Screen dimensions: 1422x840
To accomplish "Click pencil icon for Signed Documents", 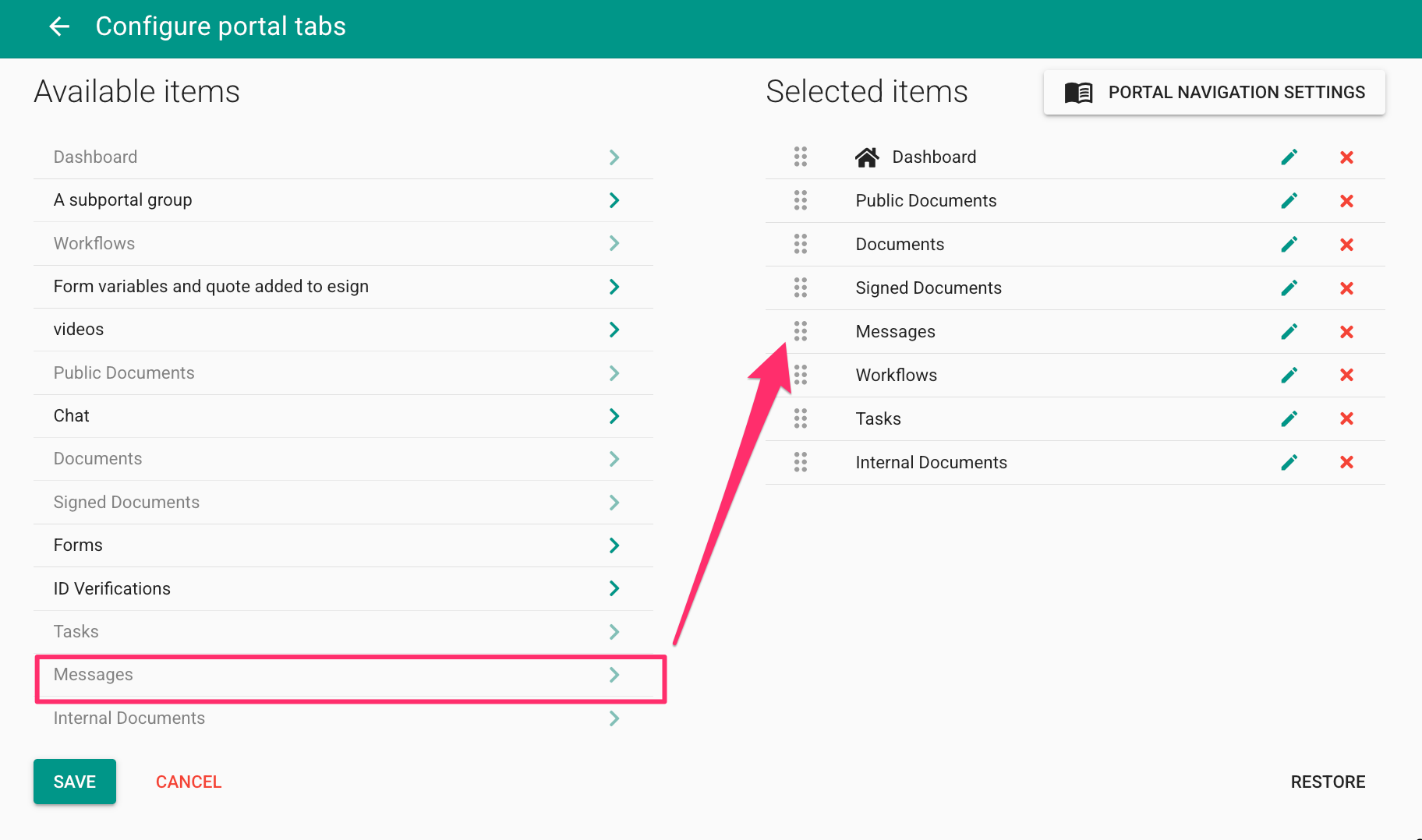I will point(1289,288).
